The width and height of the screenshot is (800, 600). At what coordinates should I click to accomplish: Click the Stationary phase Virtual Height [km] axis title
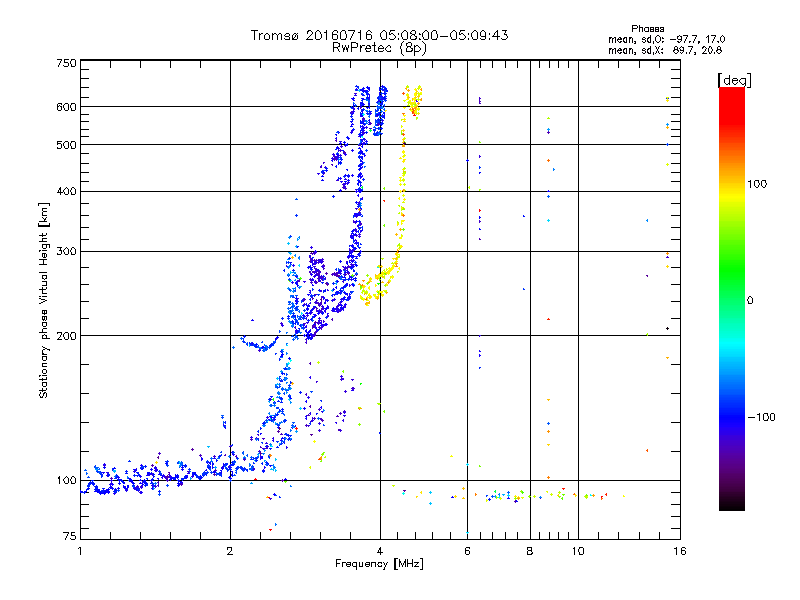coord(44,300)
